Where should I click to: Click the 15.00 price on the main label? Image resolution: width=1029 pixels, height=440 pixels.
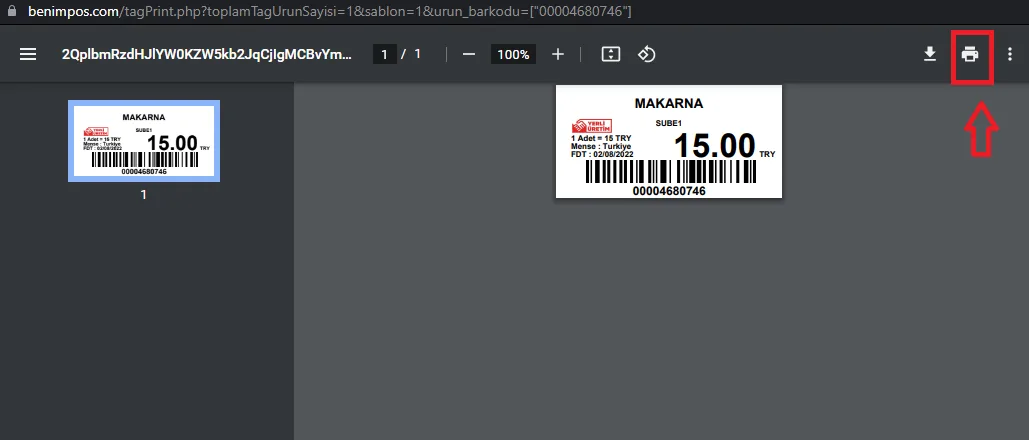715,145
